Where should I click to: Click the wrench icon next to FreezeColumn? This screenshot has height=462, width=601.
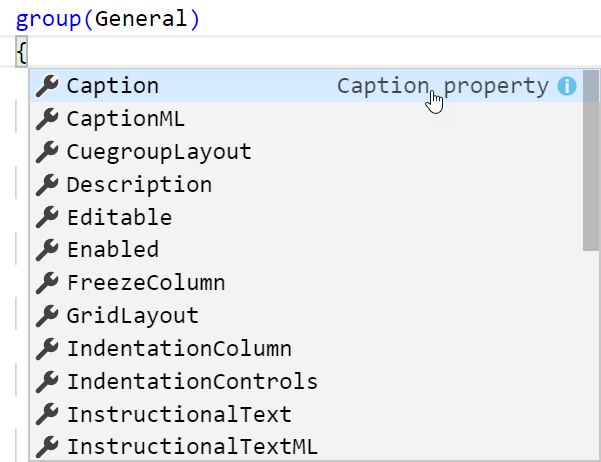47,283
